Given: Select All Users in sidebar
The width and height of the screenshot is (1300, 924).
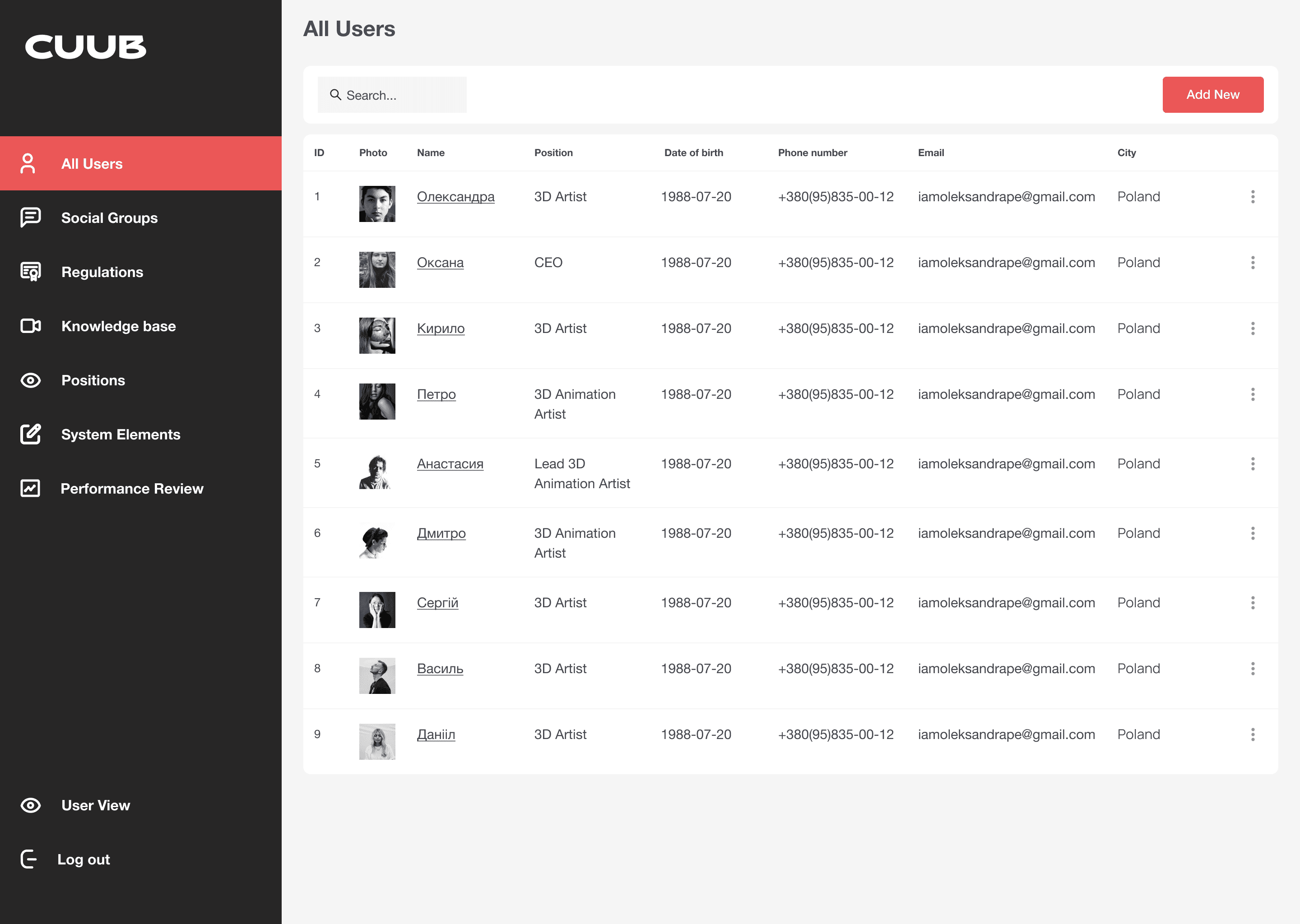Looking at the screenshot, I should (91, 164).
